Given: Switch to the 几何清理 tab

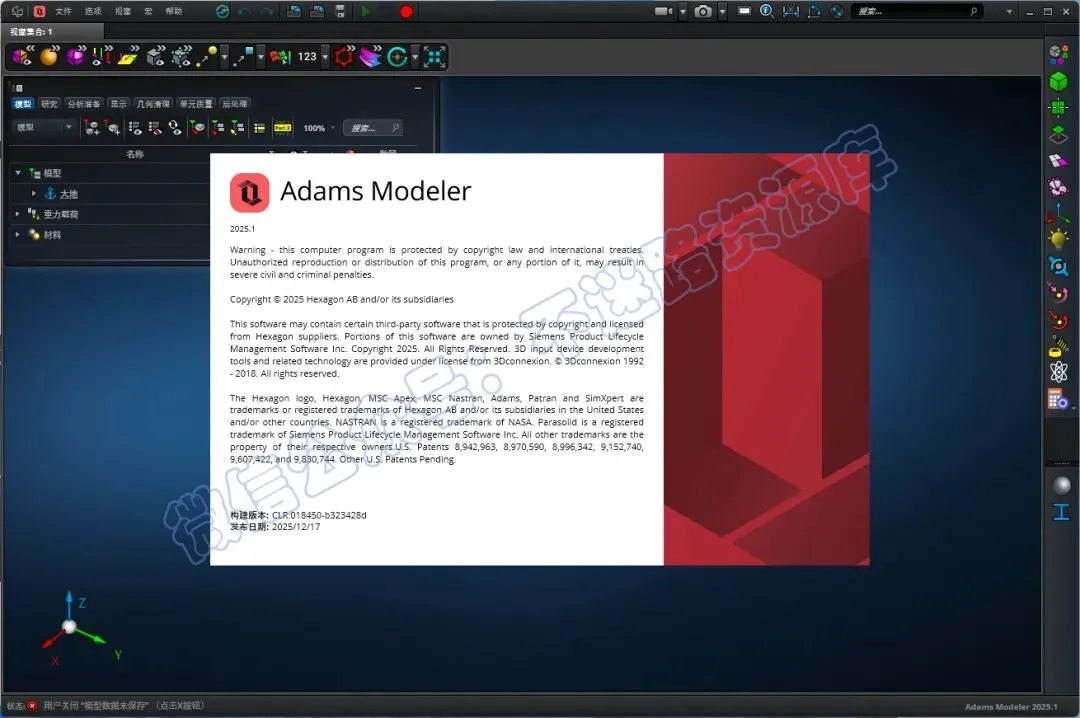Looking at the screenshot, I should tap(153, 104).
